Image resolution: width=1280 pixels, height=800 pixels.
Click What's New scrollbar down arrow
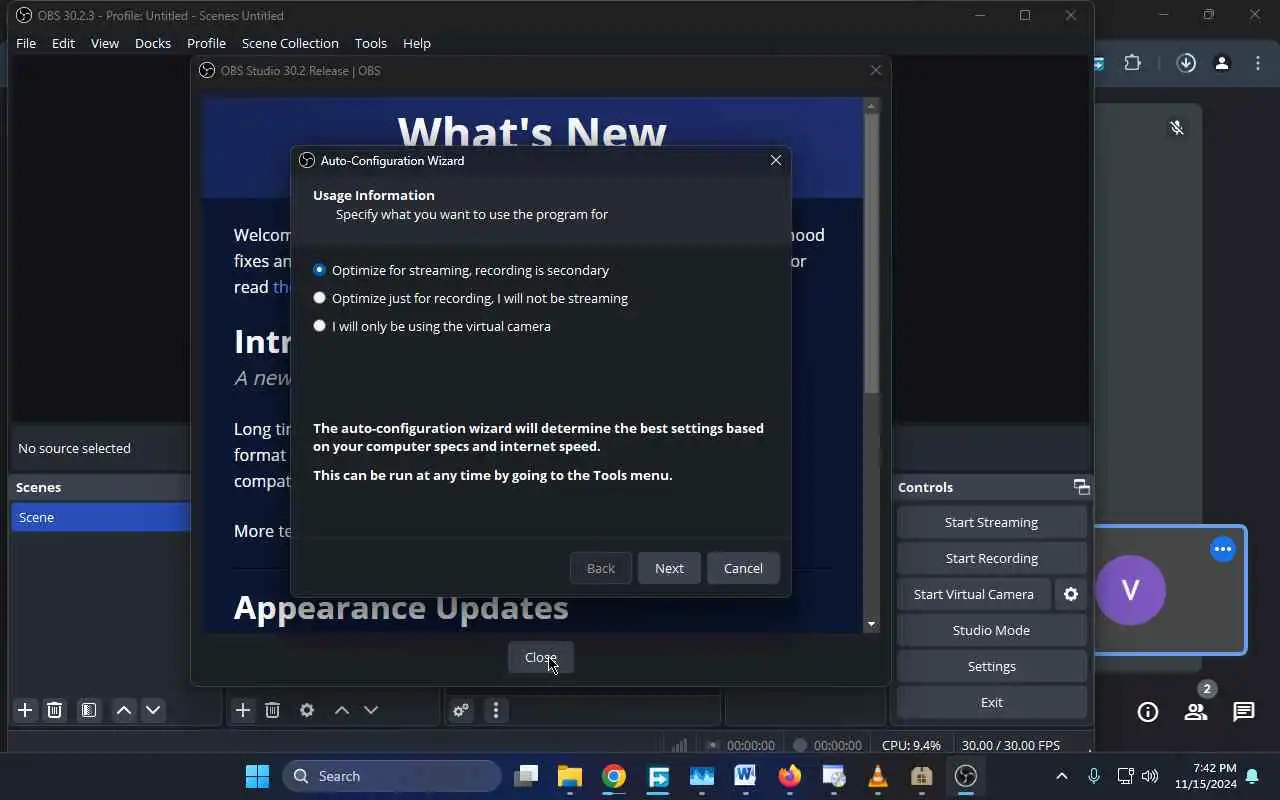[871, 624]
